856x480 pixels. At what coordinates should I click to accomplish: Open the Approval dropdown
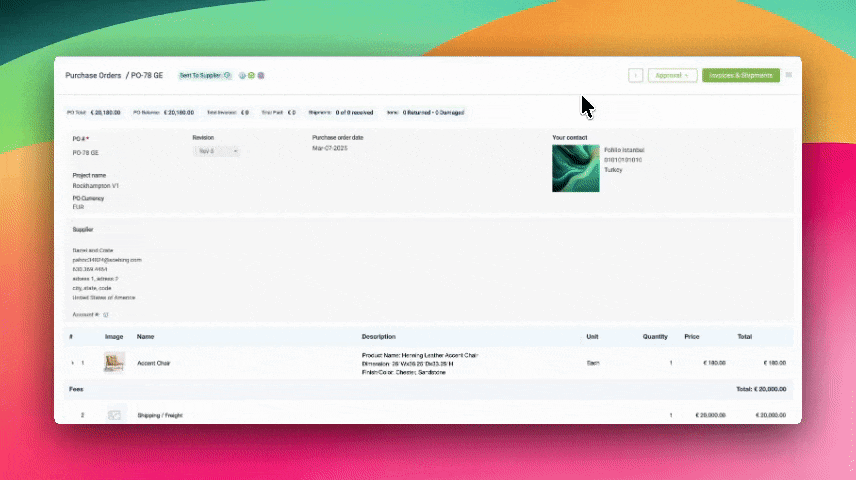tap(672, 75)
